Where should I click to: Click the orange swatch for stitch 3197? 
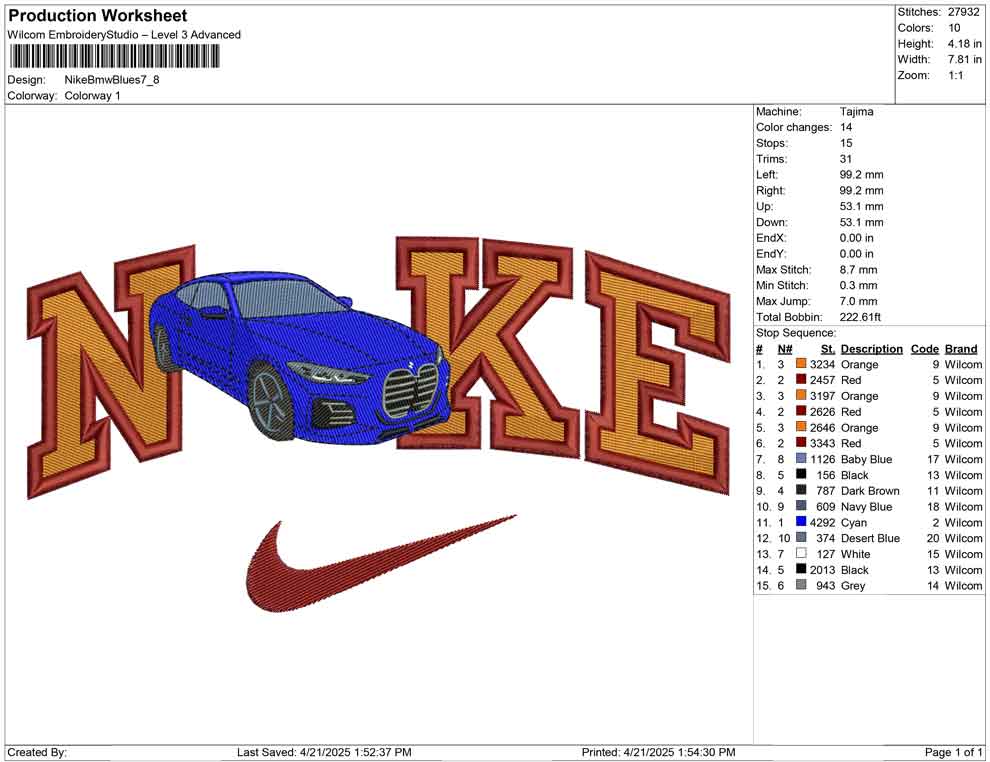[x=801, y=395]
